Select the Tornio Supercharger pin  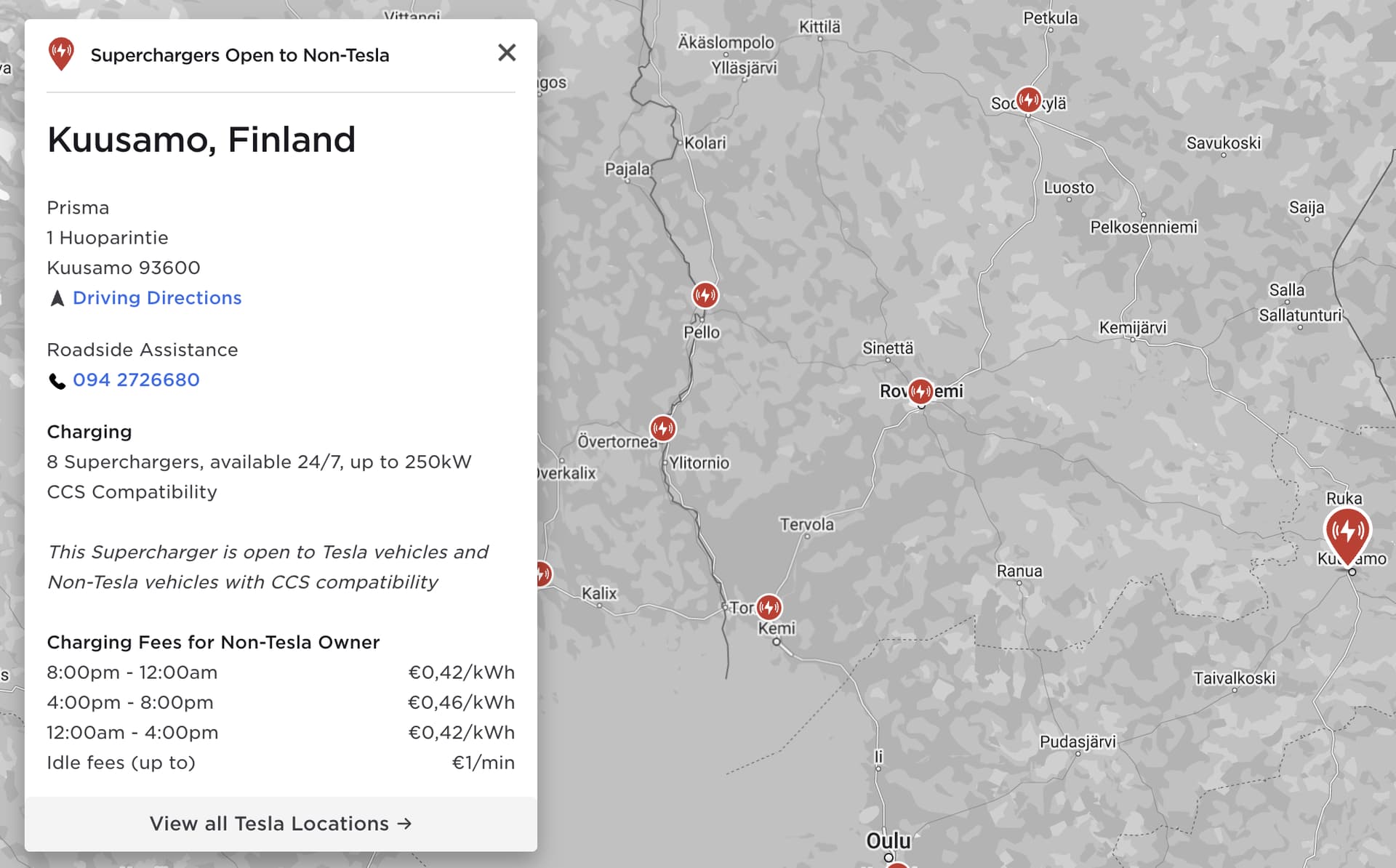(769, 607)
